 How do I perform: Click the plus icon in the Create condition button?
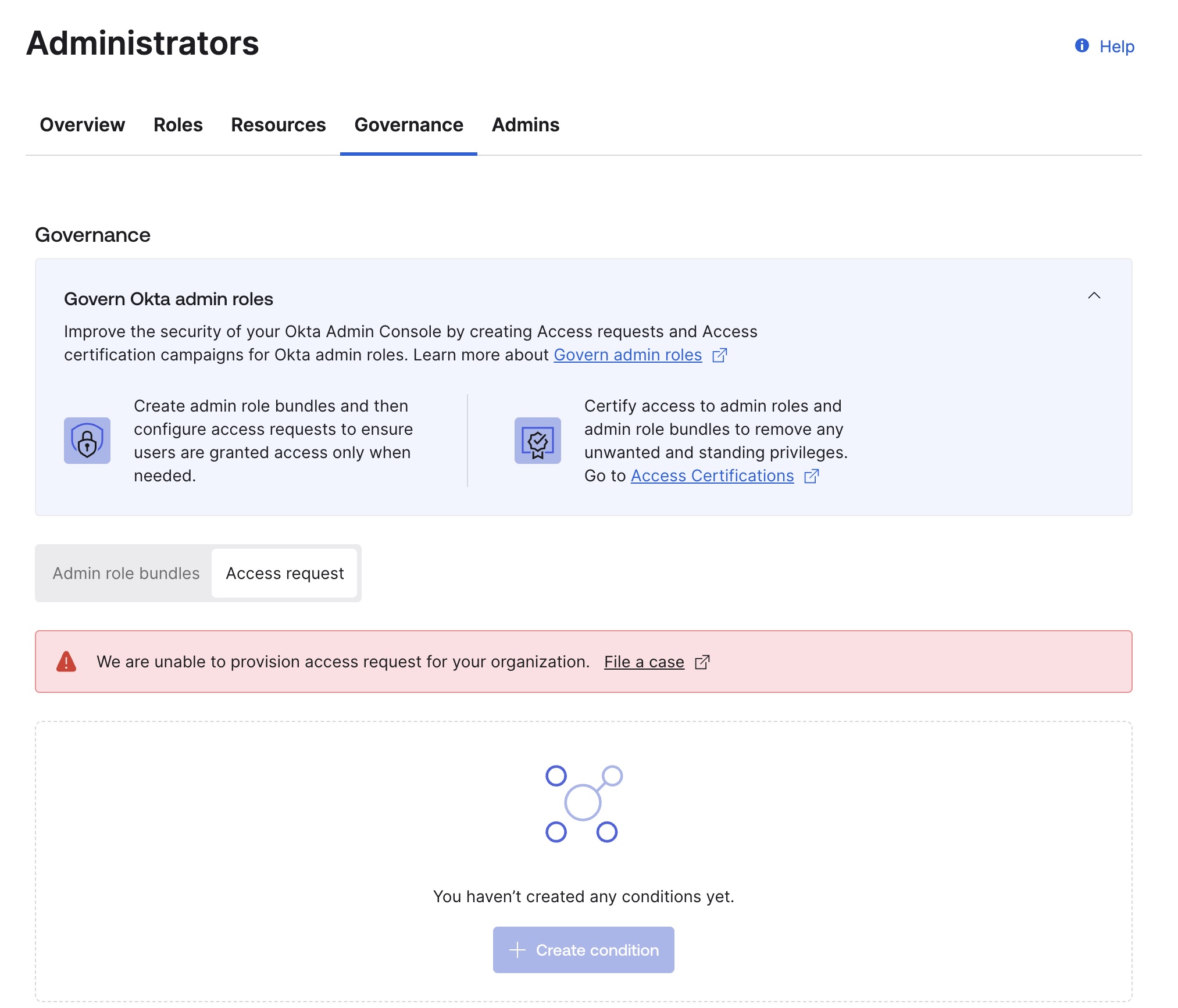(516, 949)
